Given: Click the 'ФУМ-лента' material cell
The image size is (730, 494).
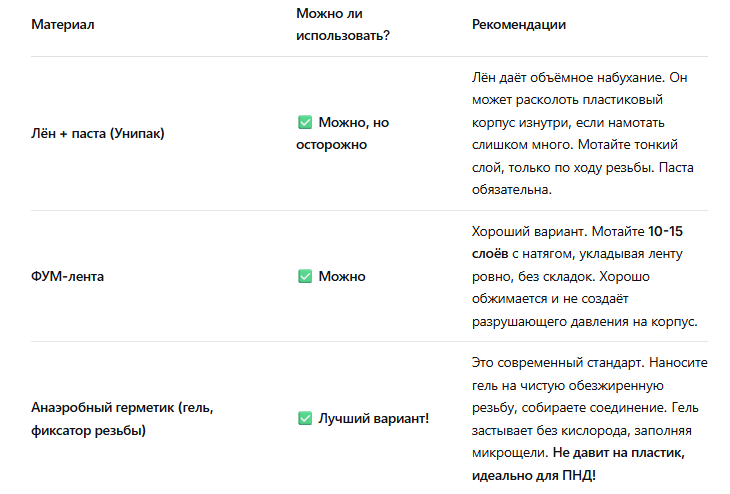Looking at the screenshot, I should tap(68, 276).
